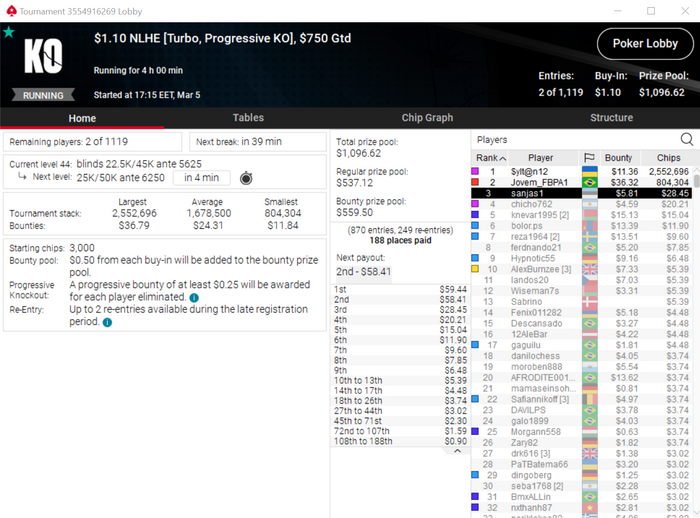Click the flag column header icon
The height and width of the screenshot is (518, 700).
tap(589, 158)
